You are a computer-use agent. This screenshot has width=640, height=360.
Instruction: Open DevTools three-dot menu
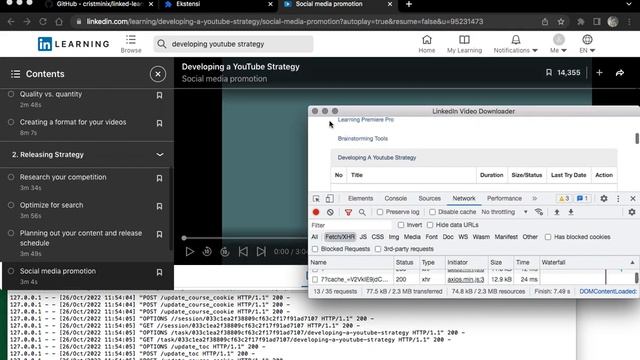pos(618,198)
